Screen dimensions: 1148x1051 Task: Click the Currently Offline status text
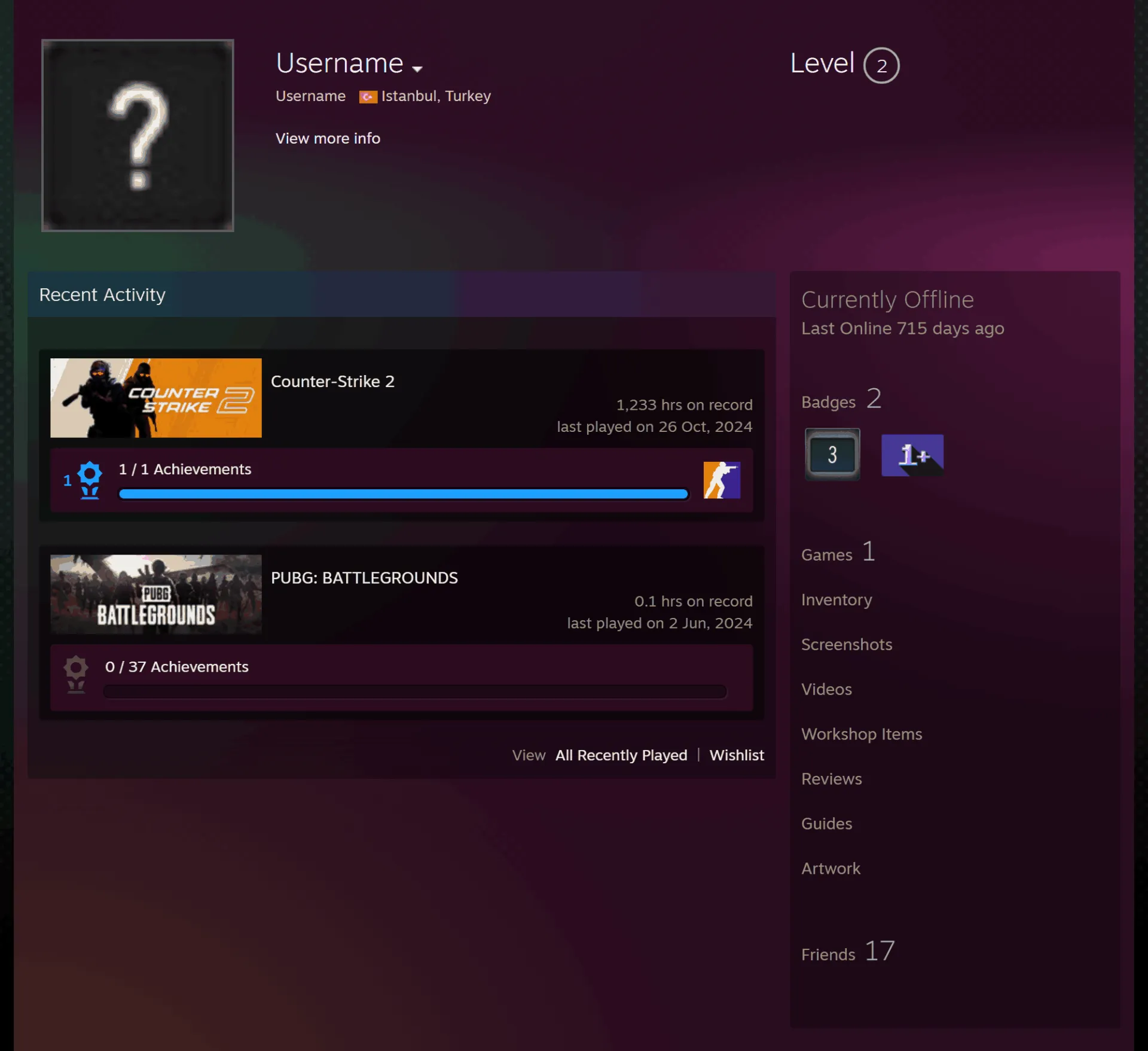click(887, 300)
